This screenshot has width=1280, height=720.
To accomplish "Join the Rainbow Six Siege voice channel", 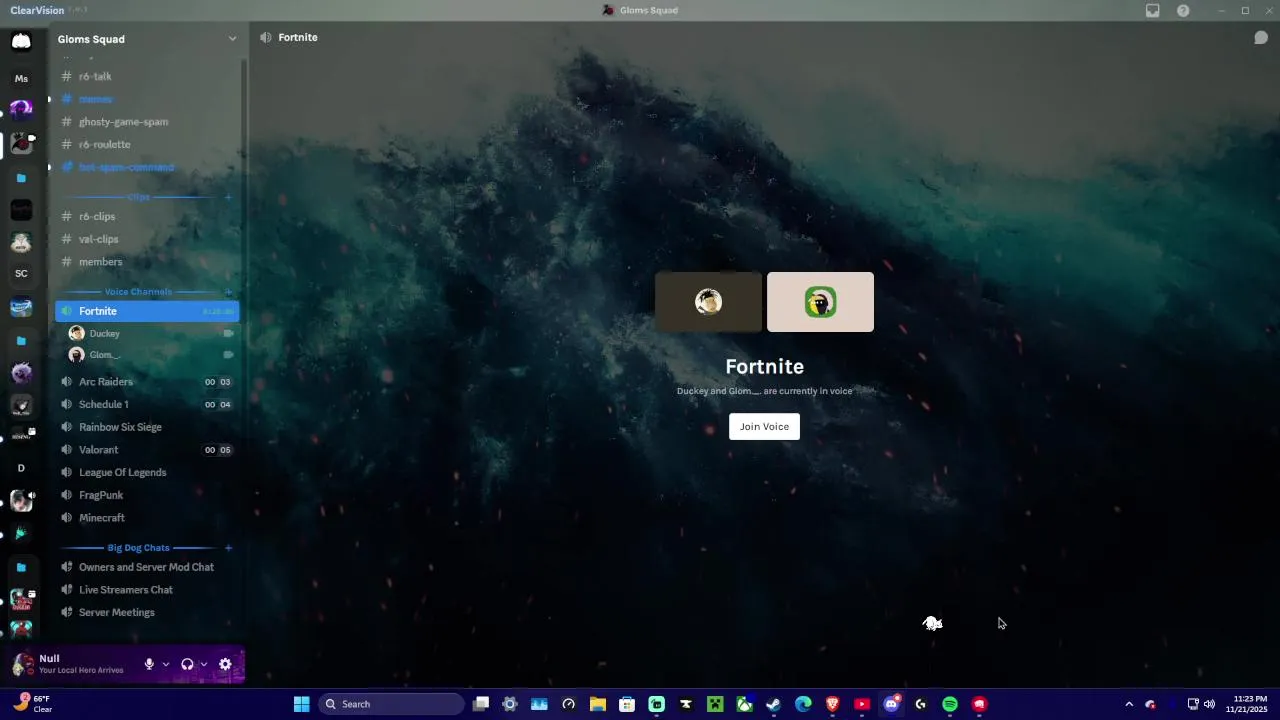I will (x=147, y=427).
